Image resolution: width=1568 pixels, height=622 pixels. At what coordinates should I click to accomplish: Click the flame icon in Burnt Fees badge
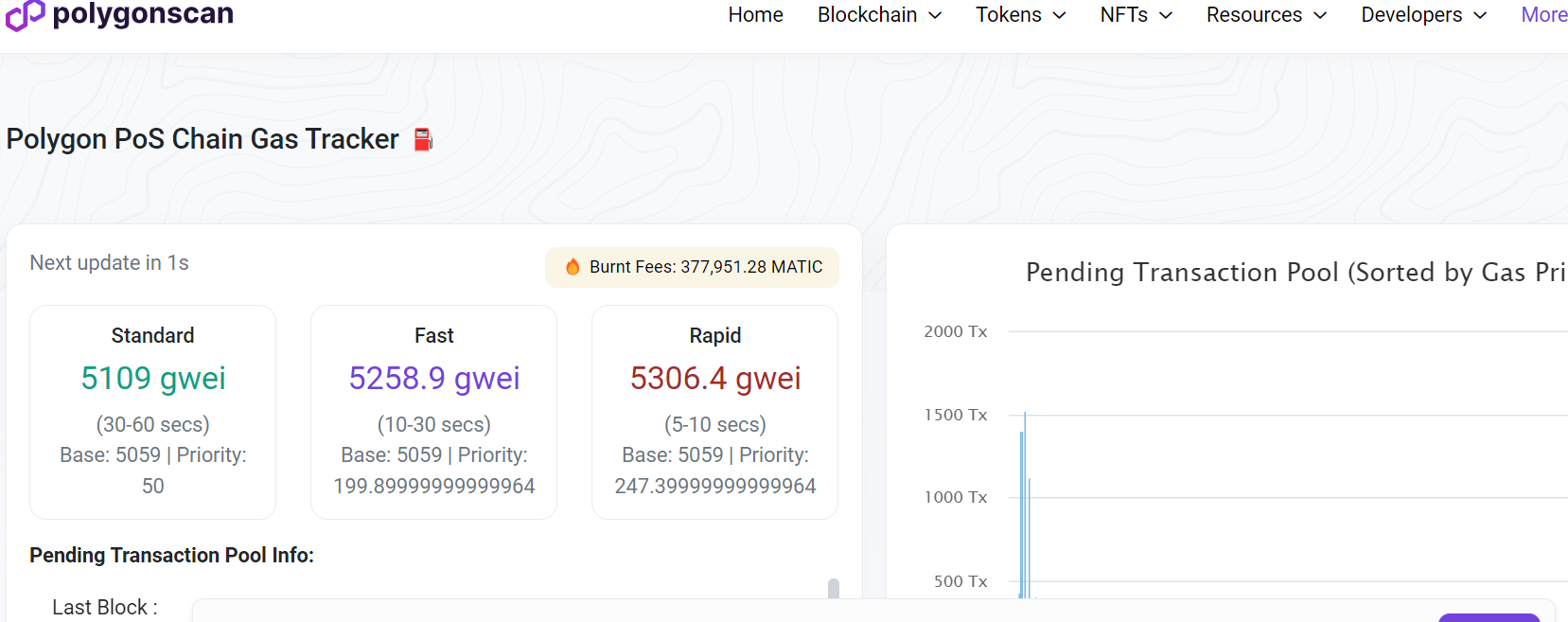(572, 267)
